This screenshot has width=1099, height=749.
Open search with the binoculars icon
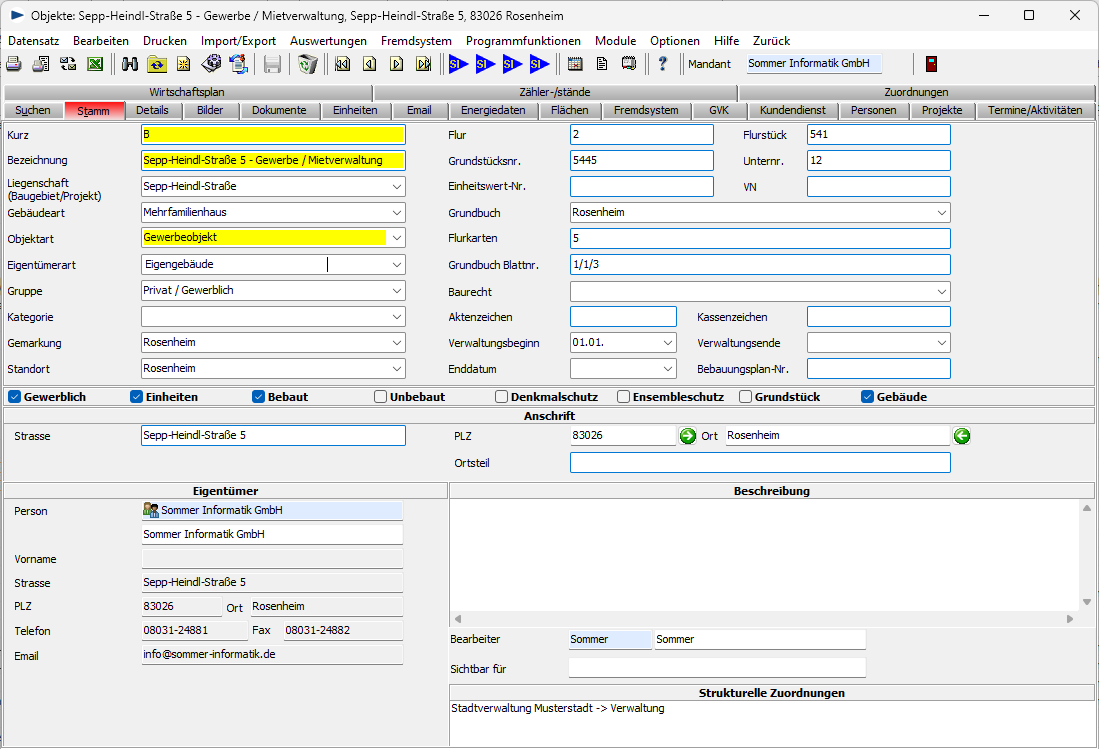(x=130, y=64)
